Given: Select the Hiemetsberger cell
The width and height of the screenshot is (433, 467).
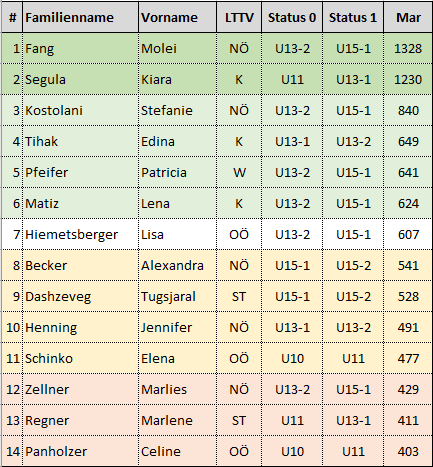Looking at the screenshot, I should tap(80, 234).
